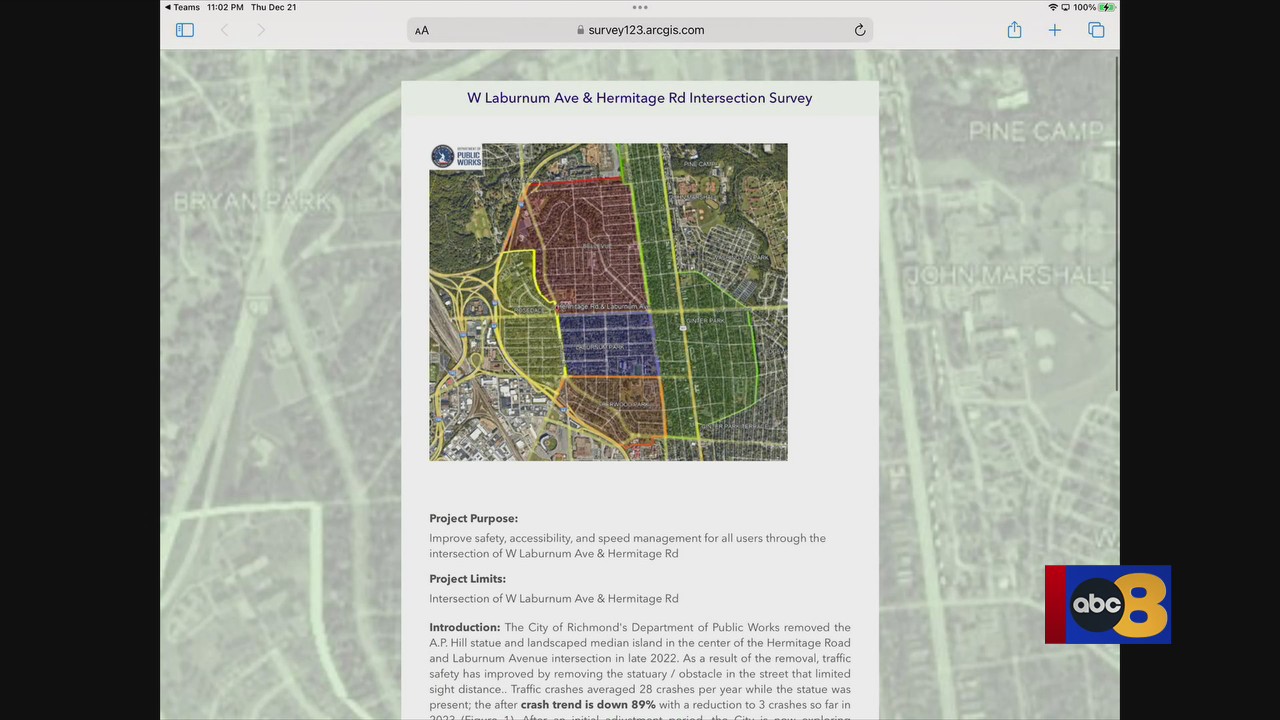Click the Public Works logo on map

pyautogui.click(x=457, y=156)
